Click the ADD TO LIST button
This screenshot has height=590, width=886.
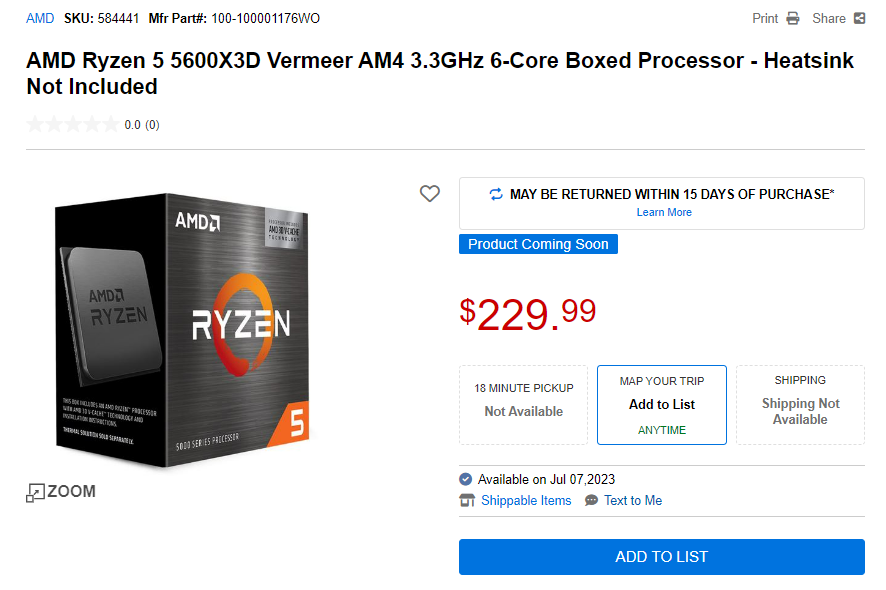point(661,557)
